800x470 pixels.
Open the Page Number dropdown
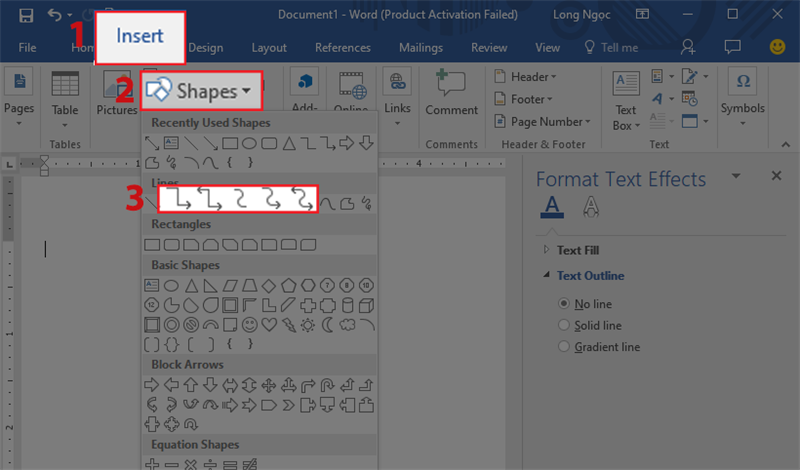click(546, 121)
